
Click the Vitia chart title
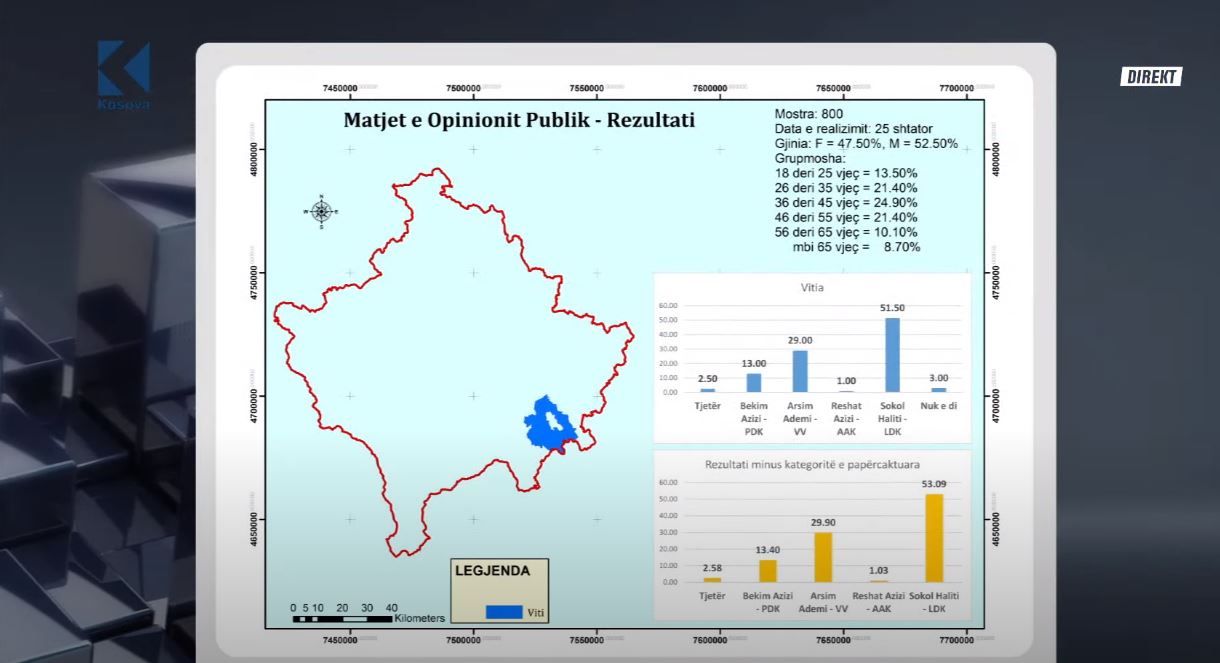pos(812,287)
